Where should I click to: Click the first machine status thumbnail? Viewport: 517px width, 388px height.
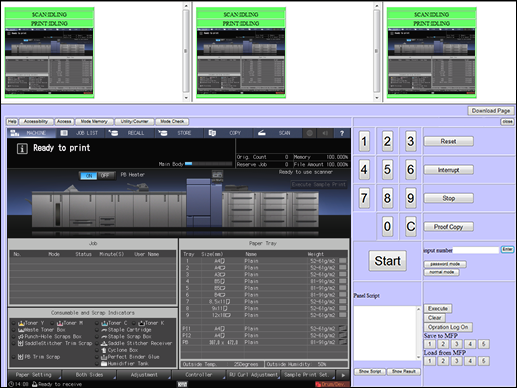pos(49,53)
